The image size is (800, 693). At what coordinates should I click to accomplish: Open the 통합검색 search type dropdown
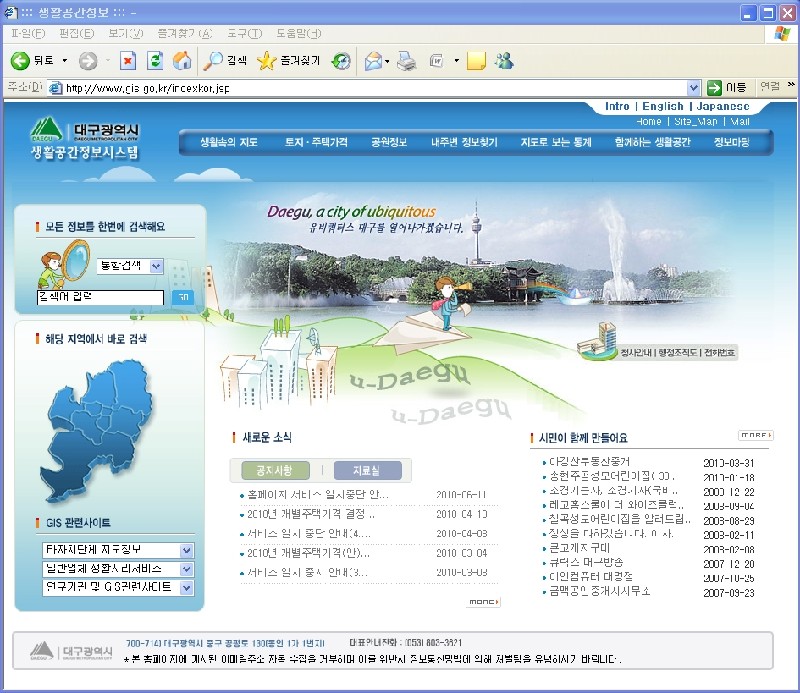129,266
